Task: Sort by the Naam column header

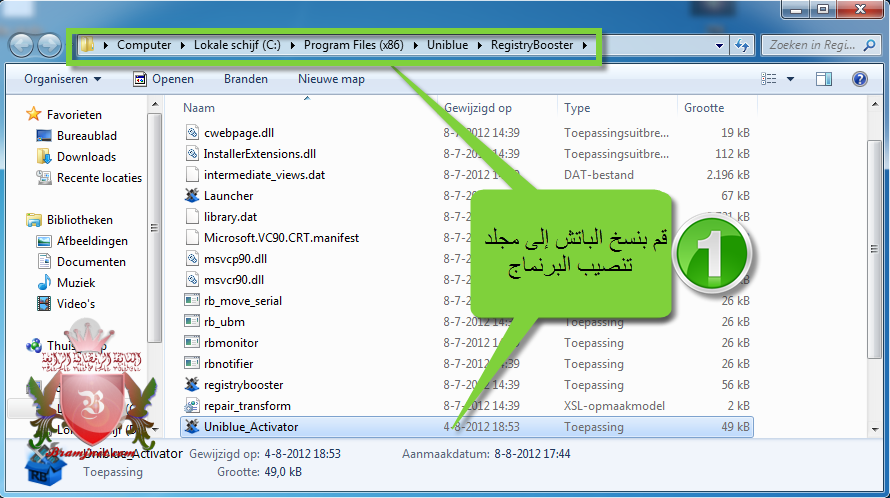Action: [x=199, y=108]
